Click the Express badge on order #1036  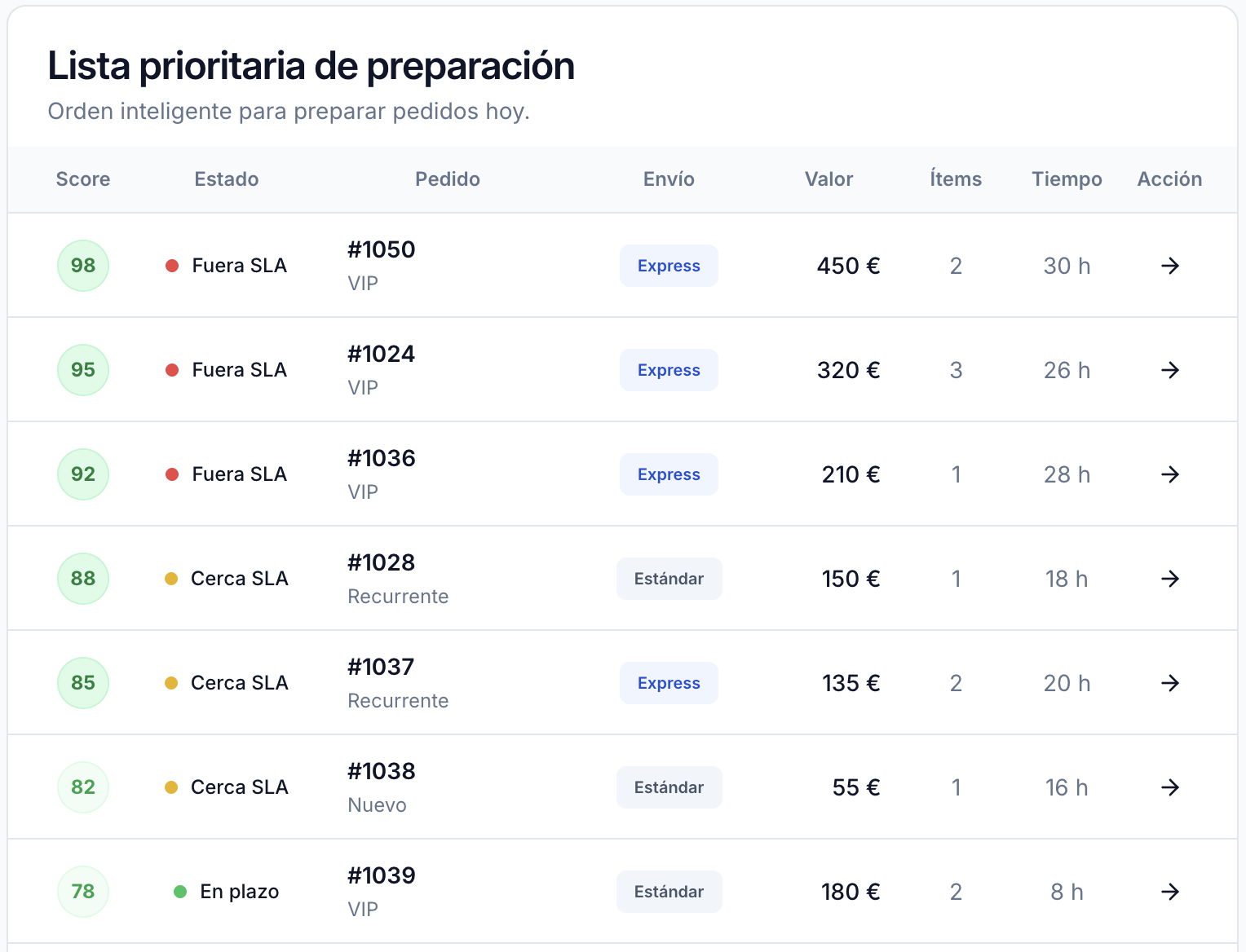click(x=669, y=474)
